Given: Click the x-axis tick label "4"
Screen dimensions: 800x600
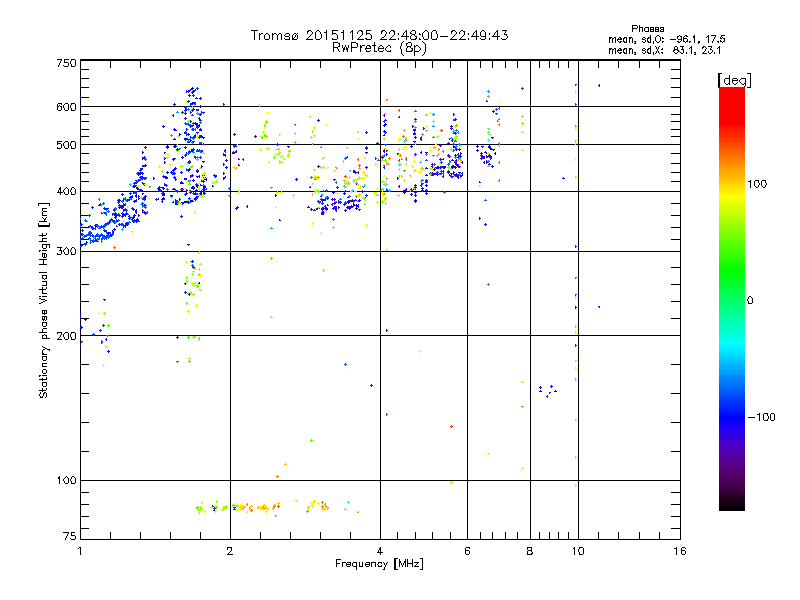Looking at the screenshot, I should coord(380,551).
